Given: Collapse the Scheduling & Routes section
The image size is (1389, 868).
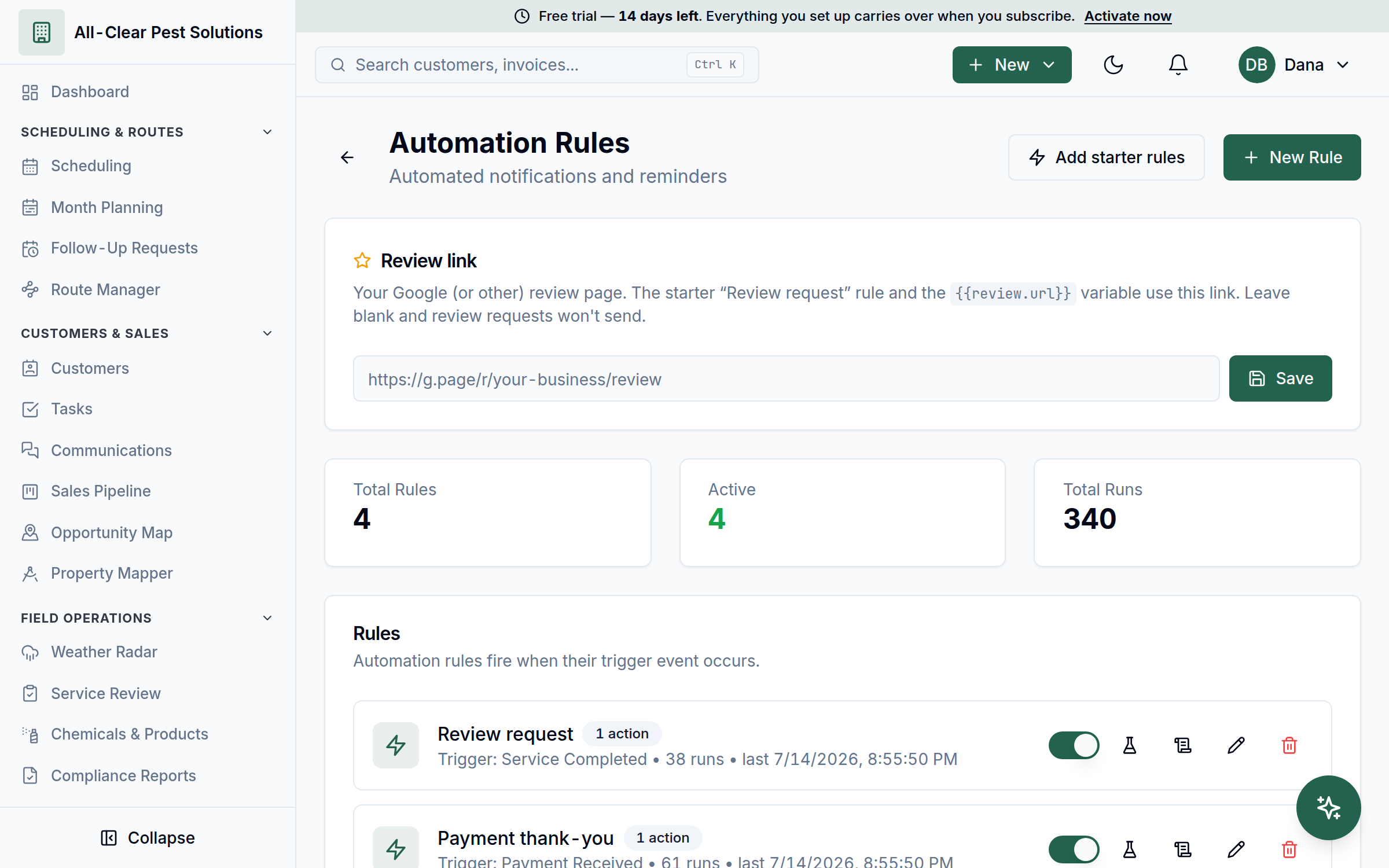Looking at the screenshot, I should [267, 132].
